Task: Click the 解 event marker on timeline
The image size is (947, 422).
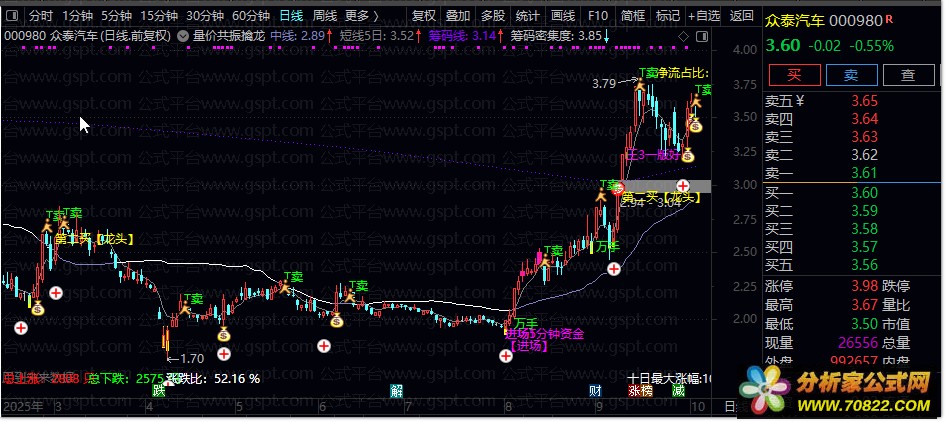Action: tap(396, 391)
